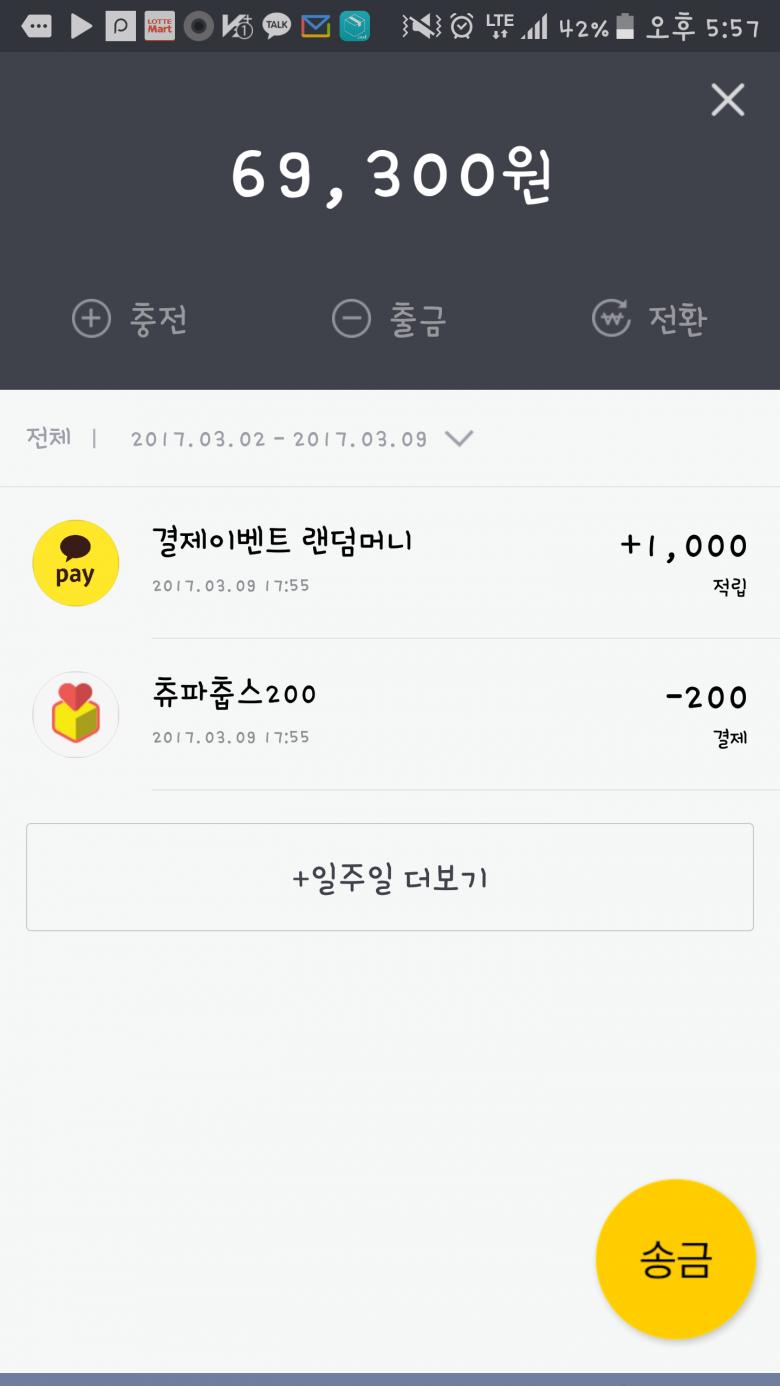
Task: Tap the won conversion icon for 전환
Action: [611, 319]
